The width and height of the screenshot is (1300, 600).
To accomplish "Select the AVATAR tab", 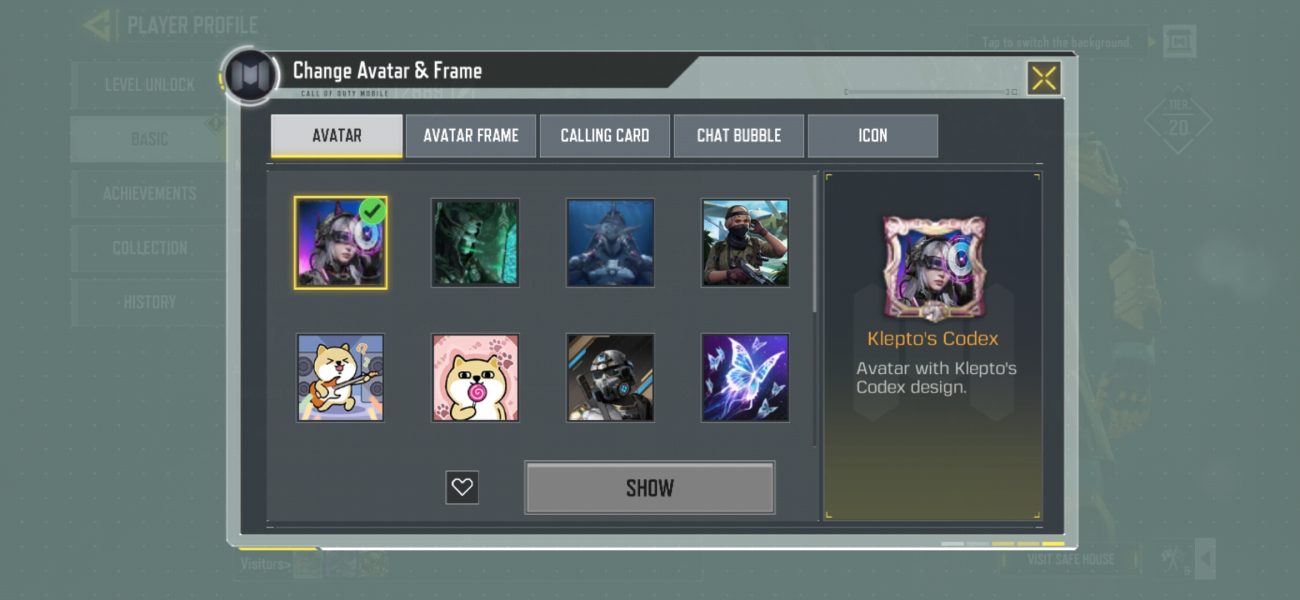I will coord(337,136).
